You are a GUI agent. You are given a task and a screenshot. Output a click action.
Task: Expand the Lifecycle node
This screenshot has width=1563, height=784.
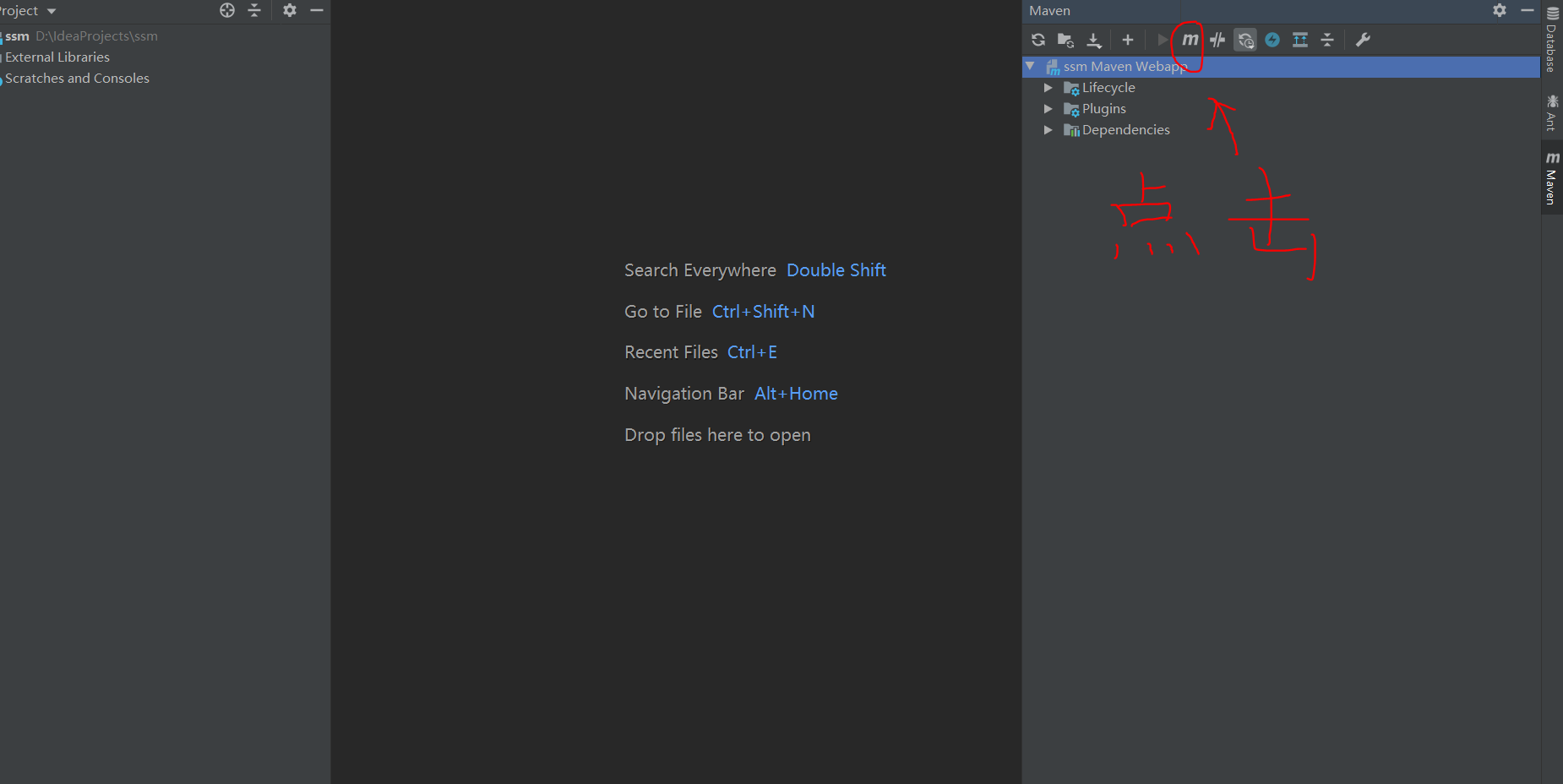pyautogui.click(x=1048, y=87)
